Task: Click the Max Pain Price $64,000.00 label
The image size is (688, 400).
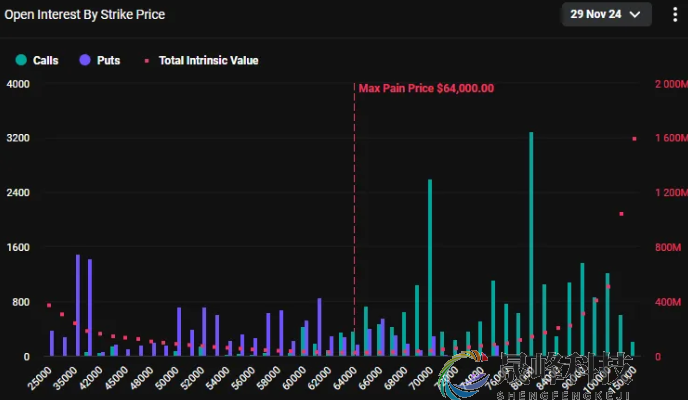Action: click(426, 88)
